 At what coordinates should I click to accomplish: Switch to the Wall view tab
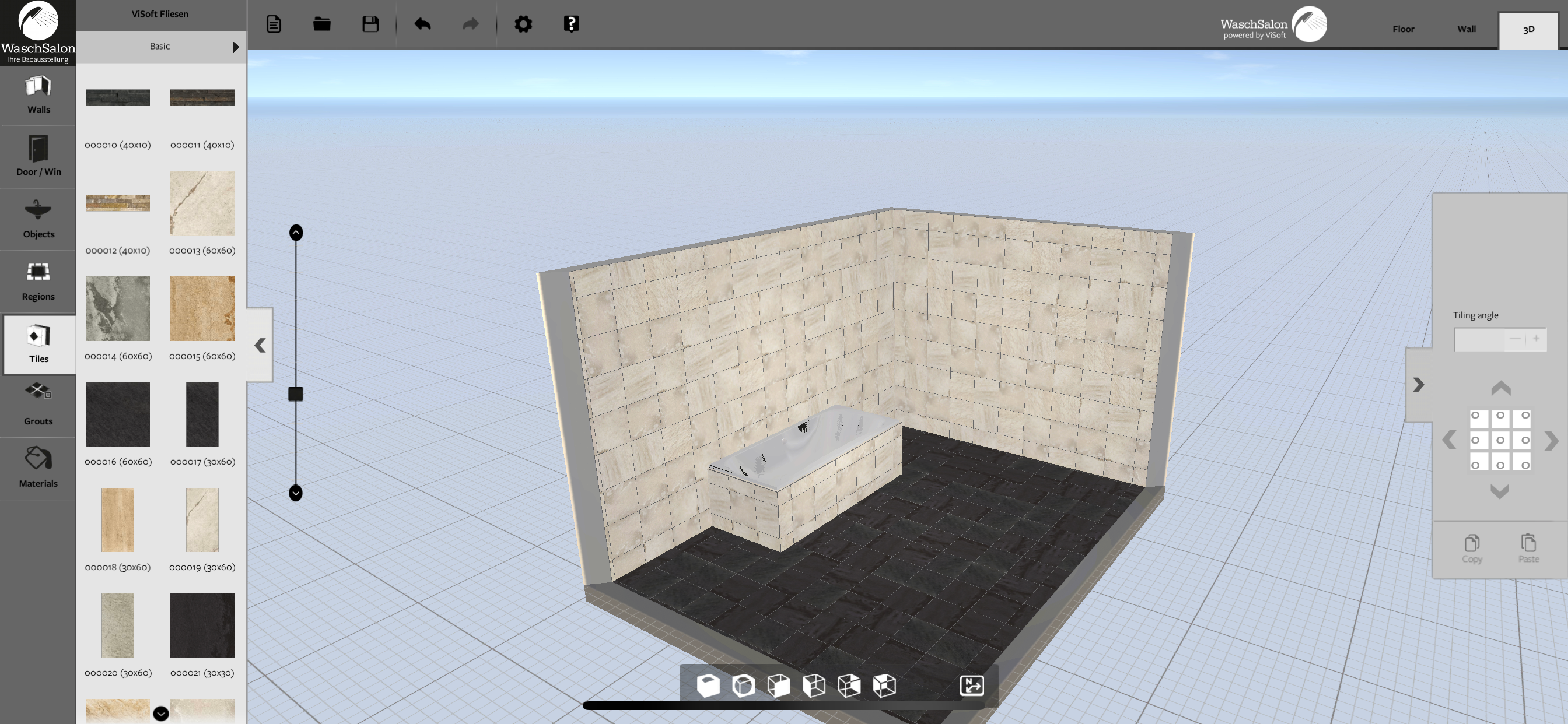[x=1466, y=29]
